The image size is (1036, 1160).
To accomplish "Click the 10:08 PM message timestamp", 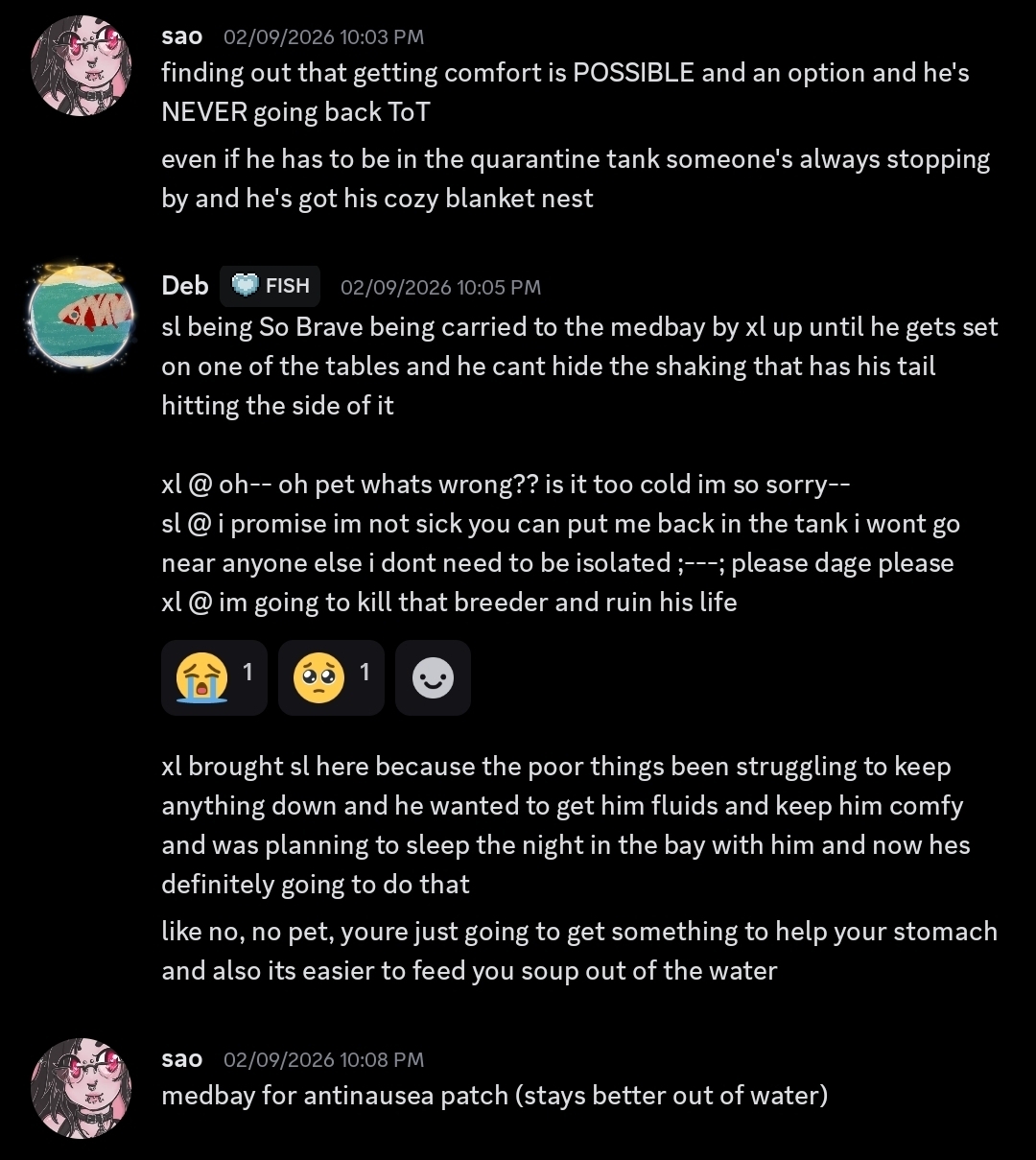I will (x=323, y=1060).
